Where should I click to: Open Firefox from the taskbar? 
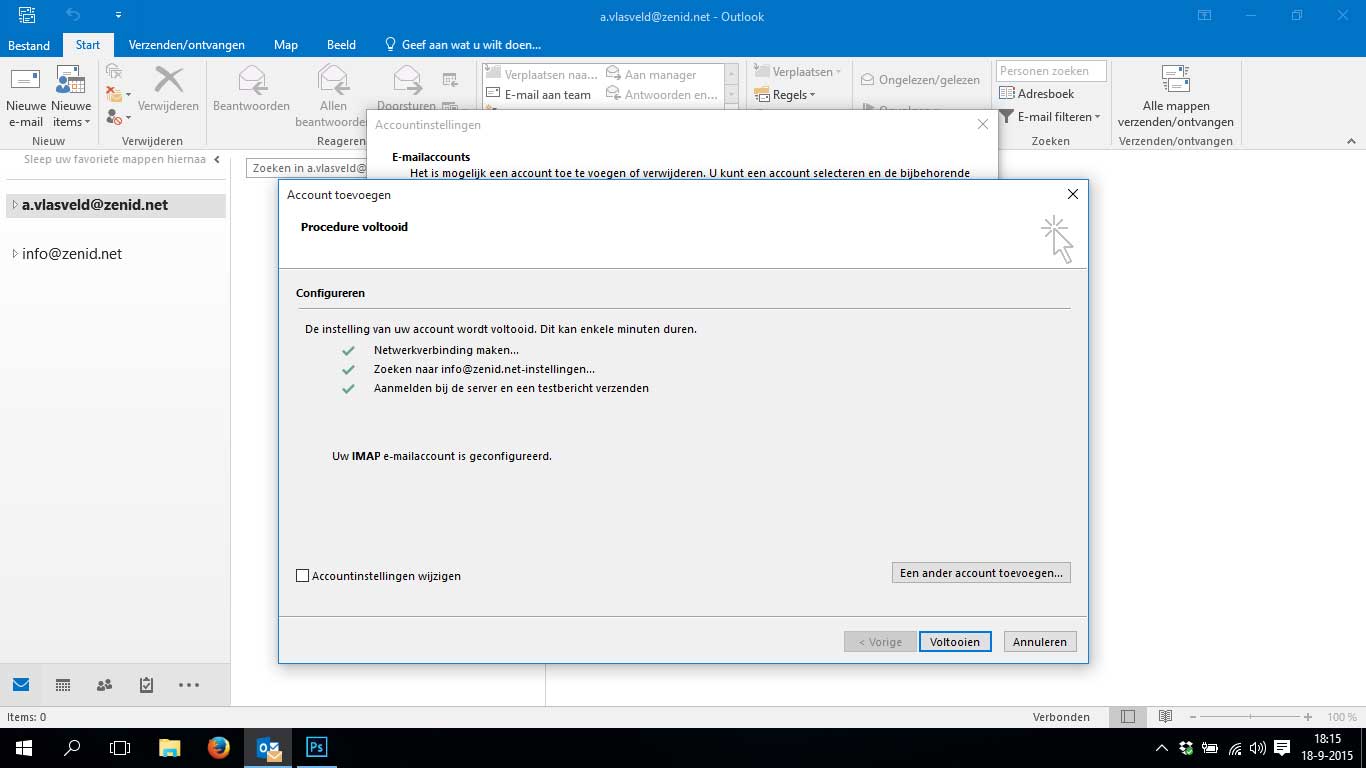(x=219, y=748)
